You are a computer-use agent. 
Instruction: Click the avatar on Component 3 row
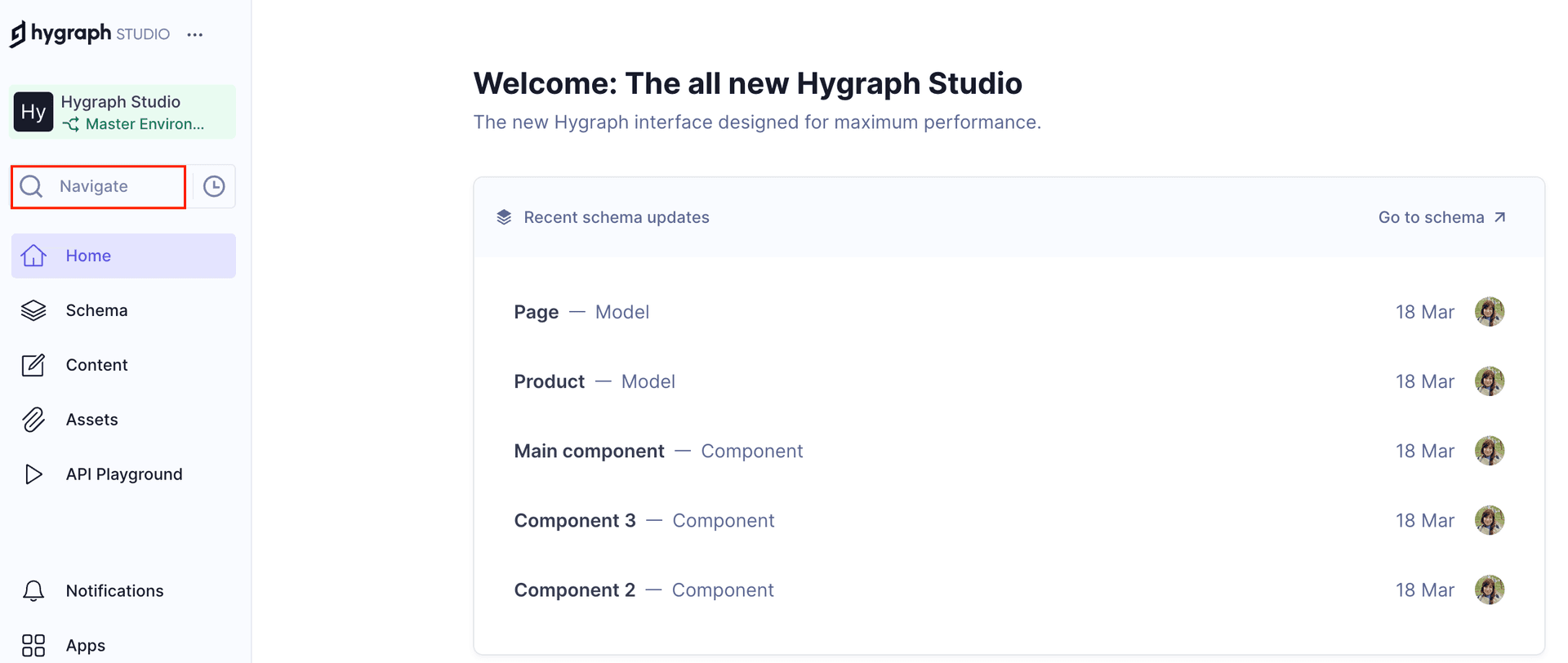pyautogui.click(x=1490, y=520)
